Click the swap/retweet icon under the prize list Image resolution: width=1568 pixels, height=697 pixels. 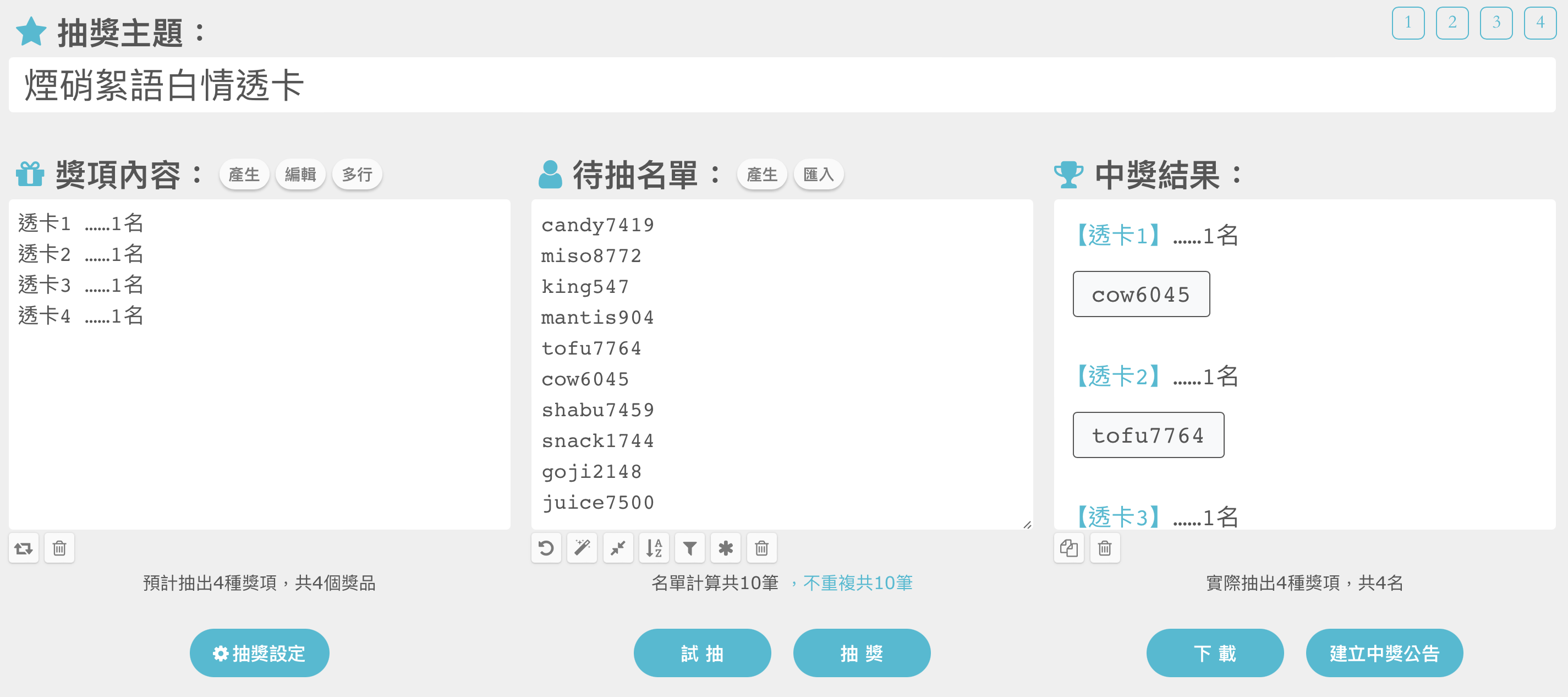pyautogui.click(x=24, y=548)
